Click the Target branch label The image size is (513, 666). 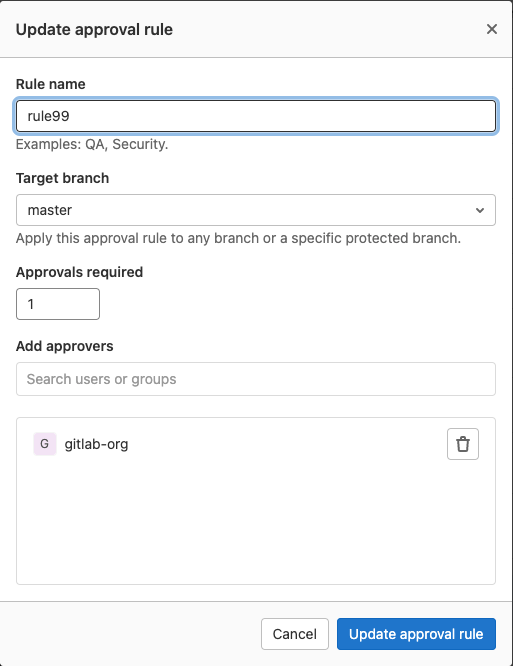pos(62,178)
